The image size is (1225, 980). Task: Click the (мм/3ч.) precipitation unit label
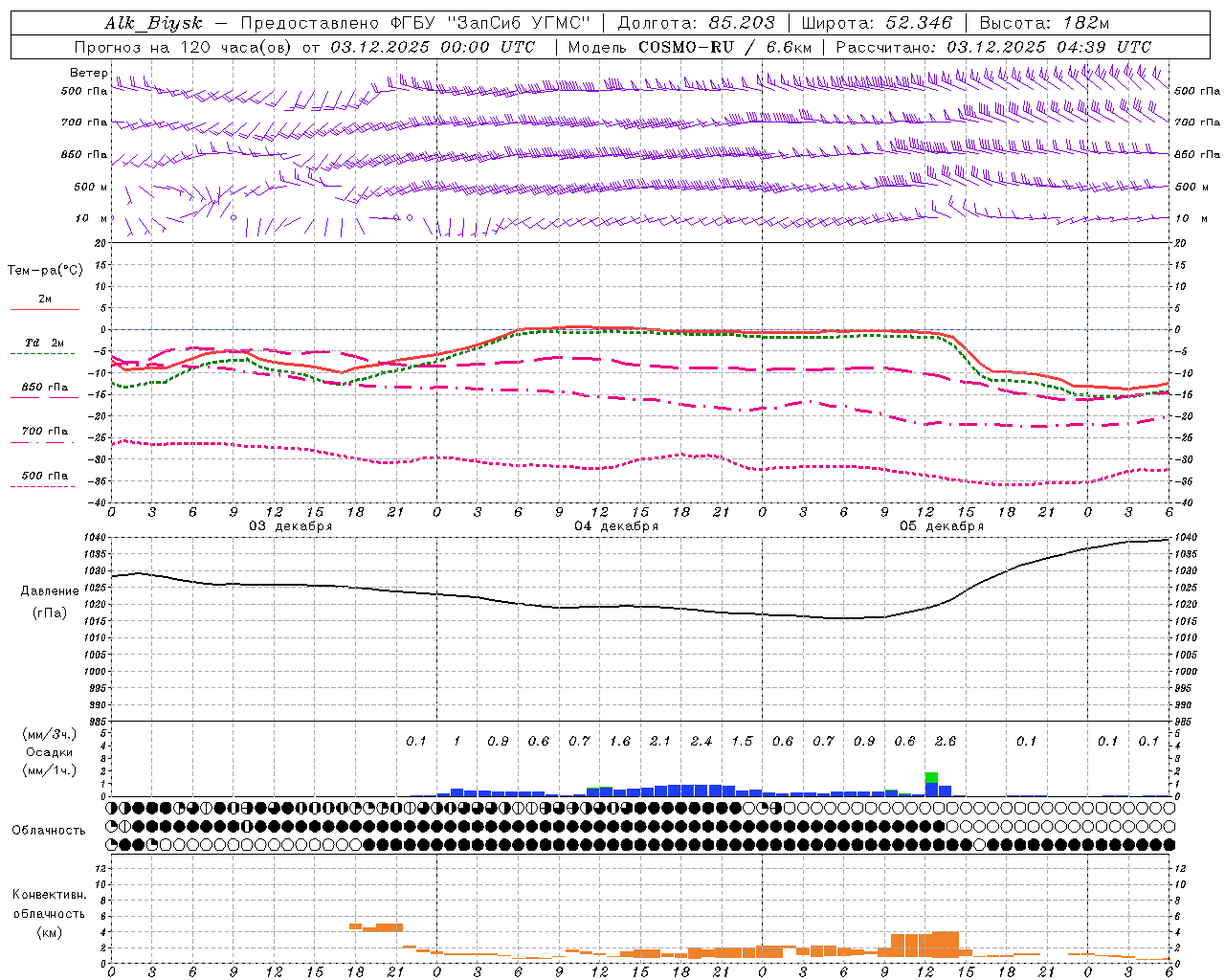(50, 734)
